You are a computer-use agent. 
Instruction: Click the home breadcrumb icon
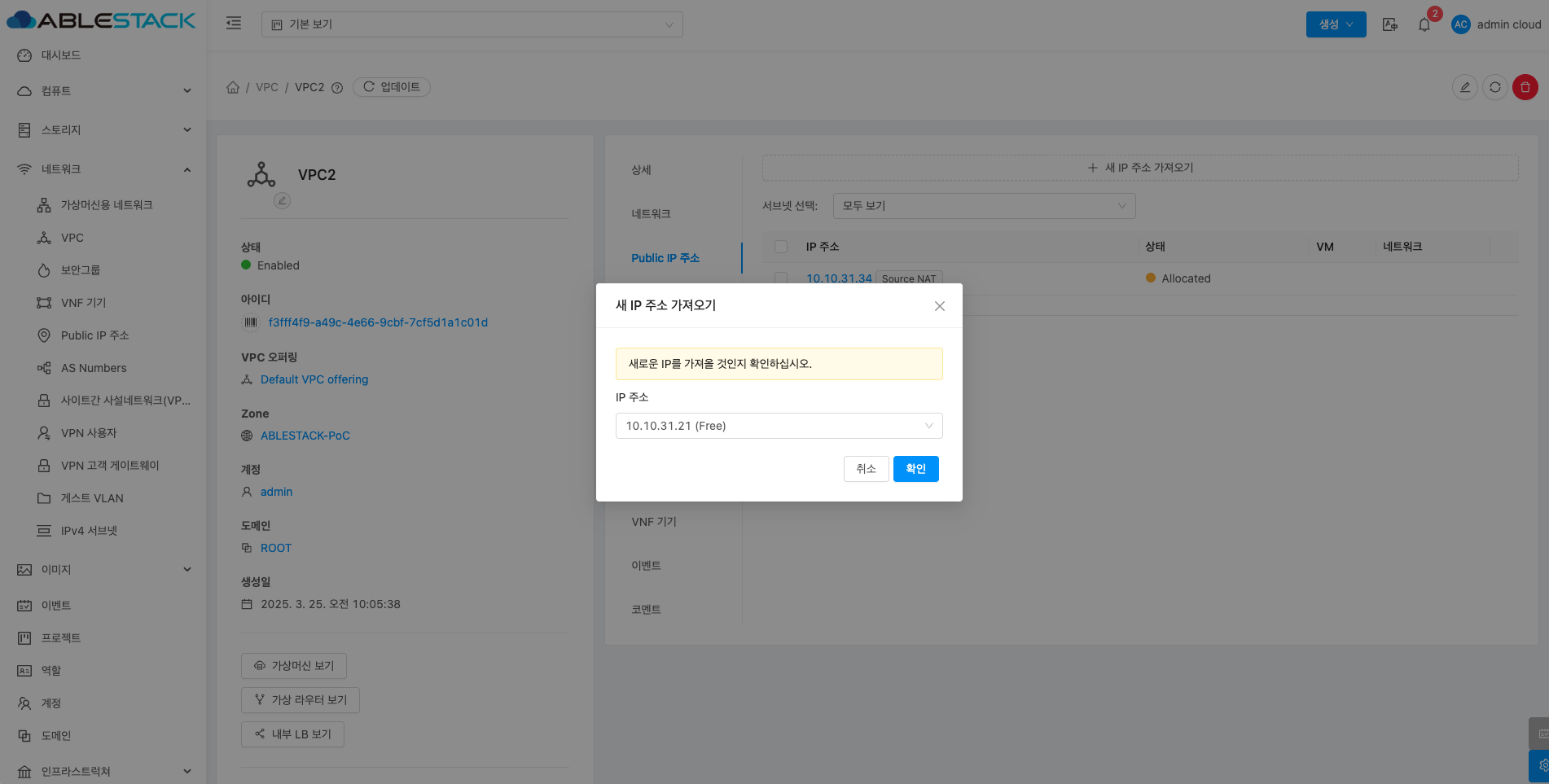click(233, 87)
